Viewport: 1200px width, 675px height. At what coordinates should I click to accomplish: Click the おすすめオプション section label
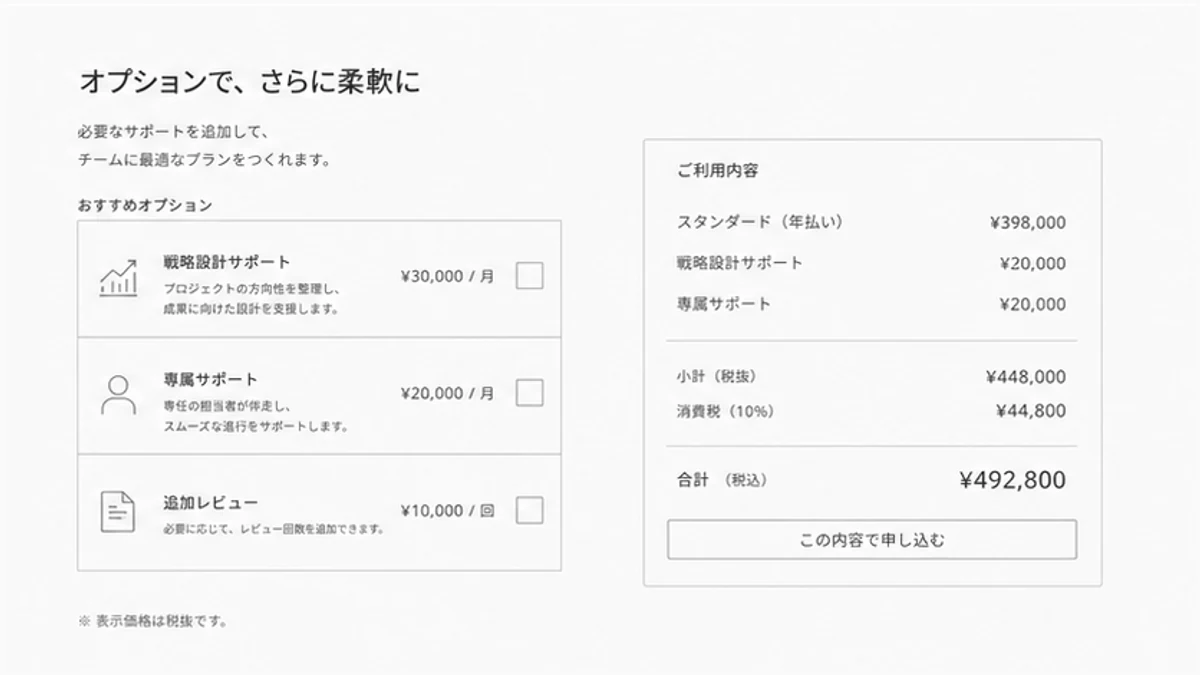[145, 205]
